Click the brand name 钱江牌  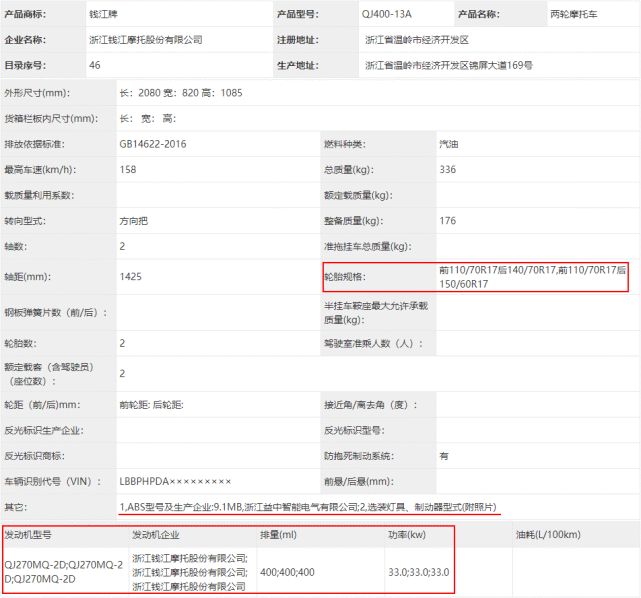(x=103, y=14)
